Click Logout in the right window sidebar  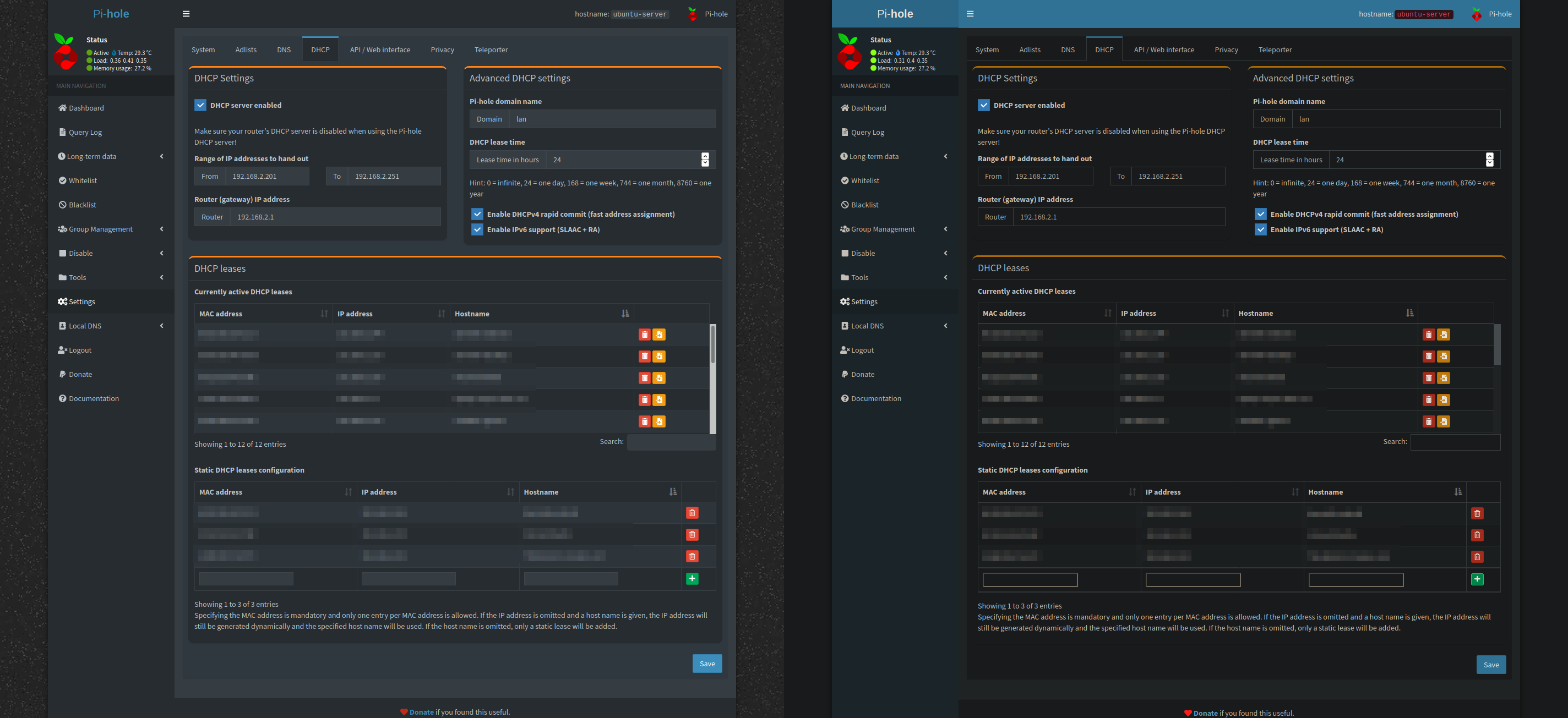click(857, 350)
